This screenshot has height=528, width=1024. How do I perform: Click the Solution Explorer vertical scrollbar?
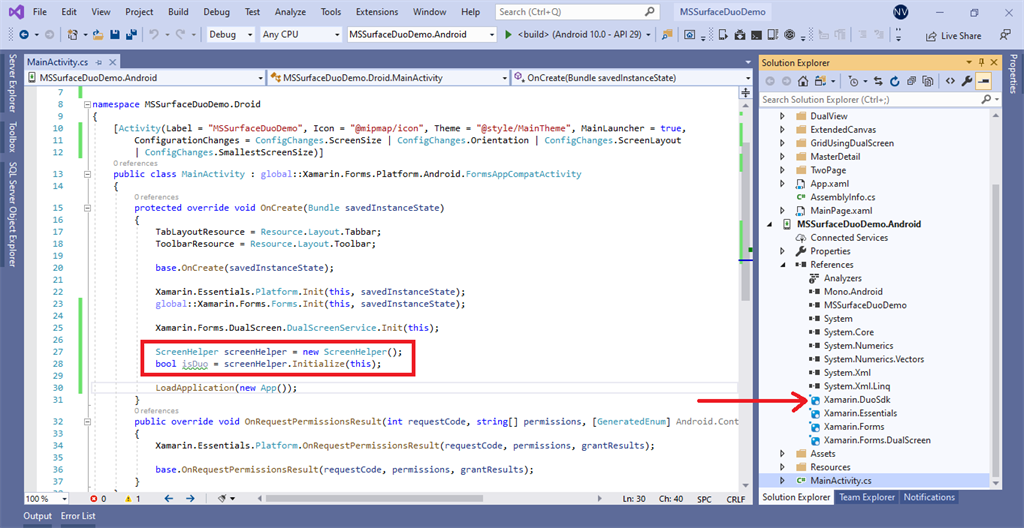pos(995,329)
